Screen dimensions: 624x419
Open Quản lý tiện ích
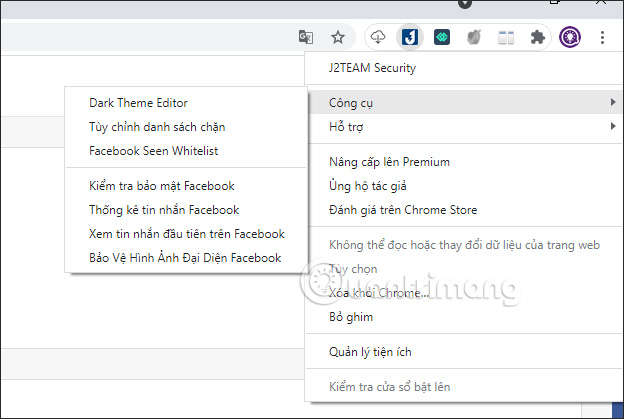tap(464, 352)
